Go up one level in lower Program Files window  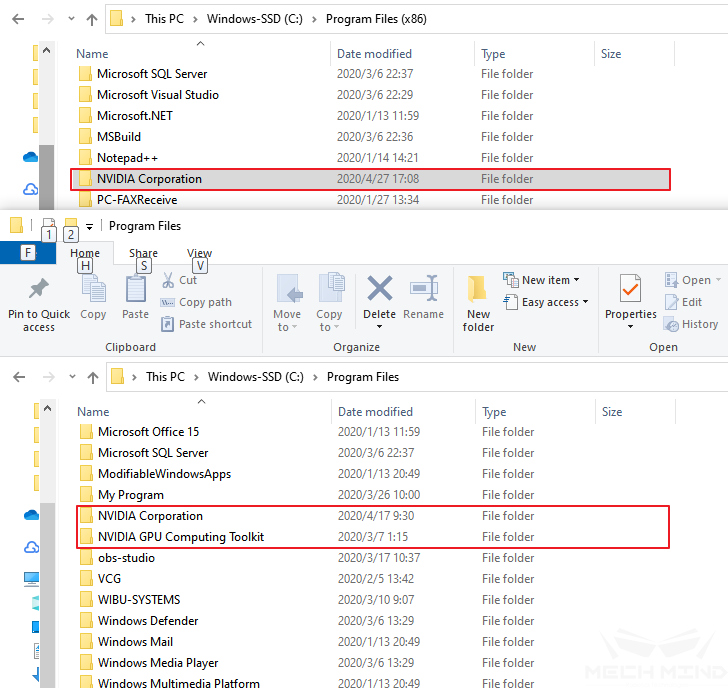click(93, 377)
